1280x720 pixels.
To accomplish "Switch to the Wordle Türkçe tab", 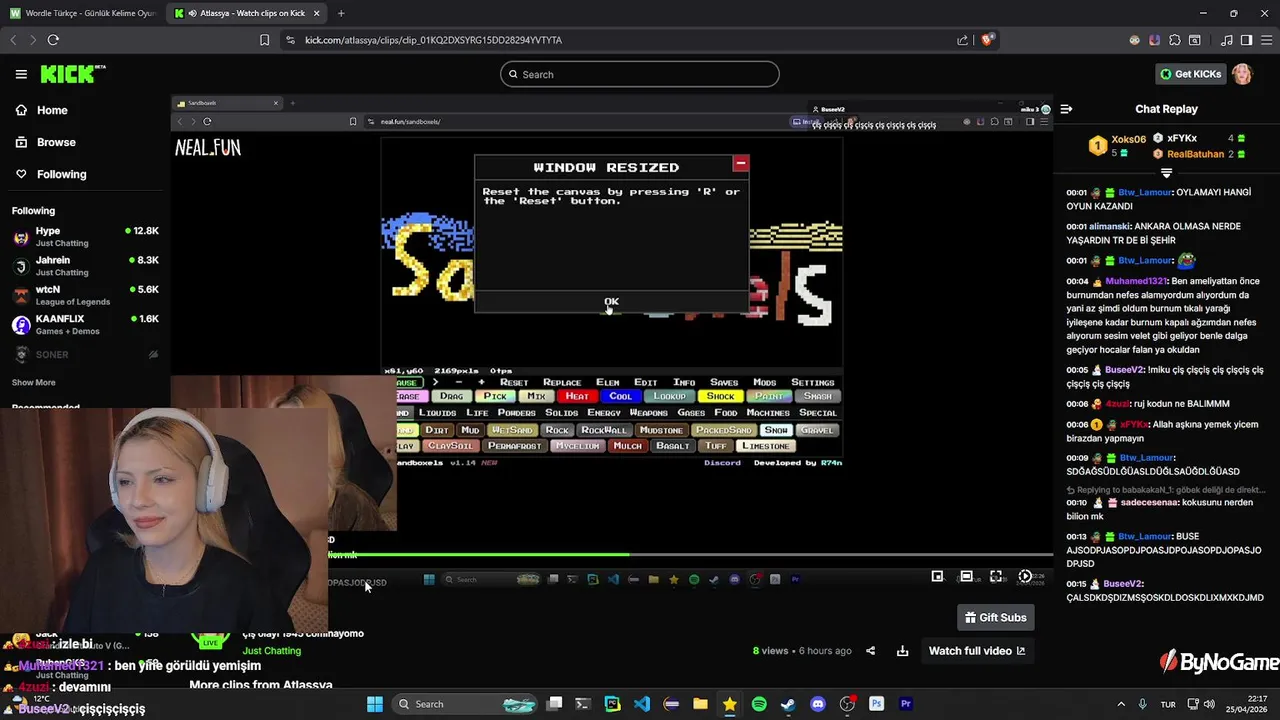I will point(83,13).
